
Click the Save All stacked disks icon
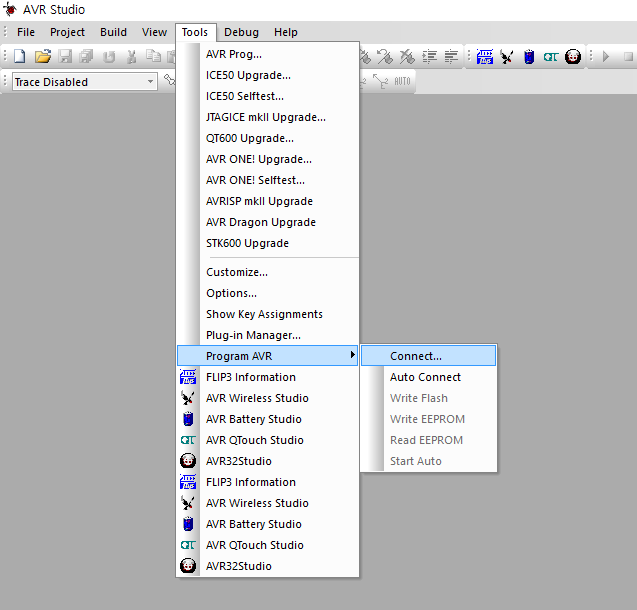click(x=86, y=56)
